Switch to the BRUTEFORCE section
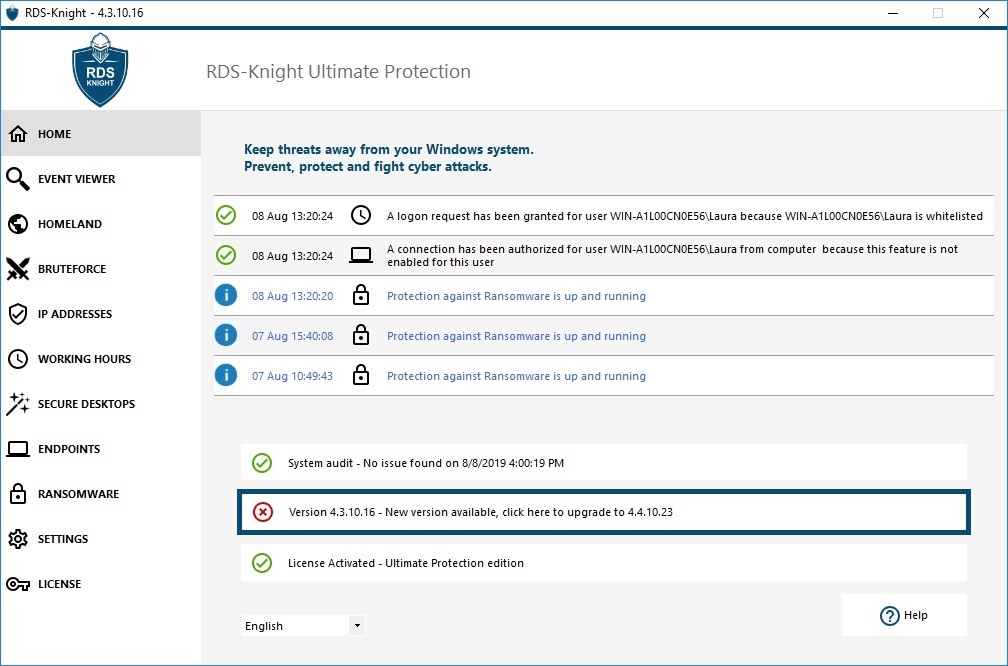This screenshot has width=1008, height=666. pyautogui.click(x=101, y=269)
